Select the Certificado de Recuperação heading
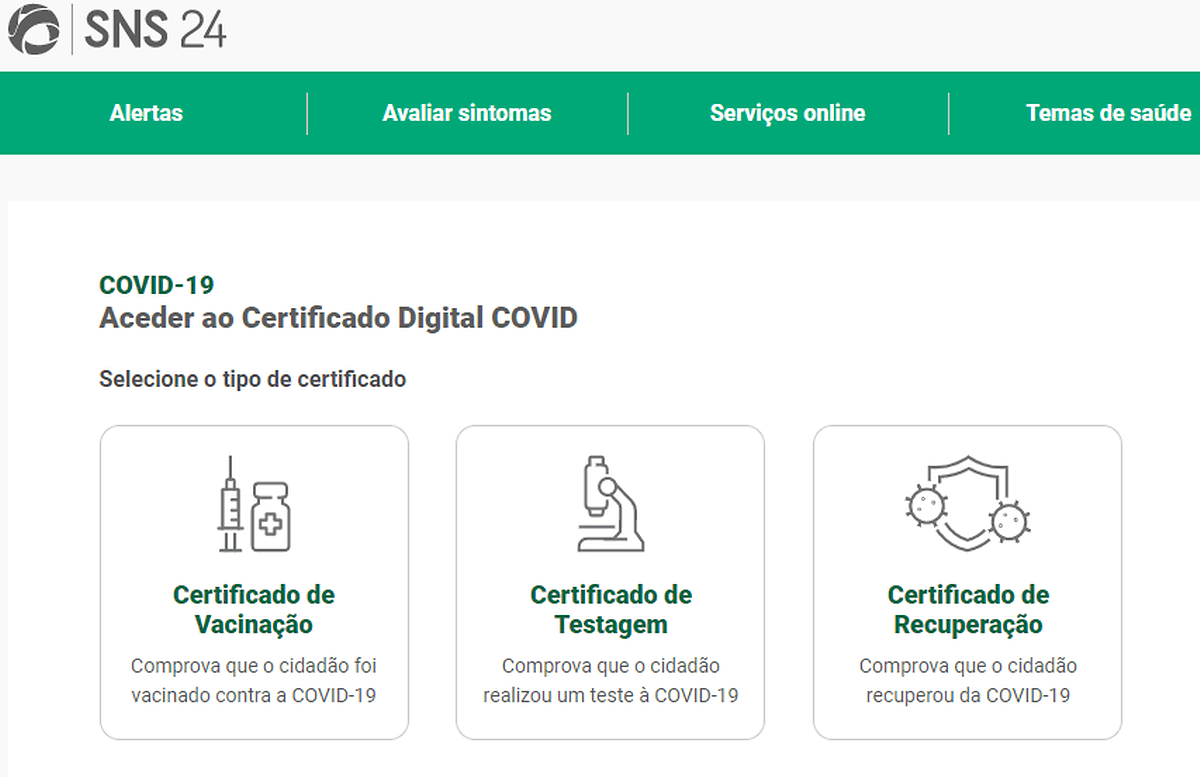 tap(968, 610)
